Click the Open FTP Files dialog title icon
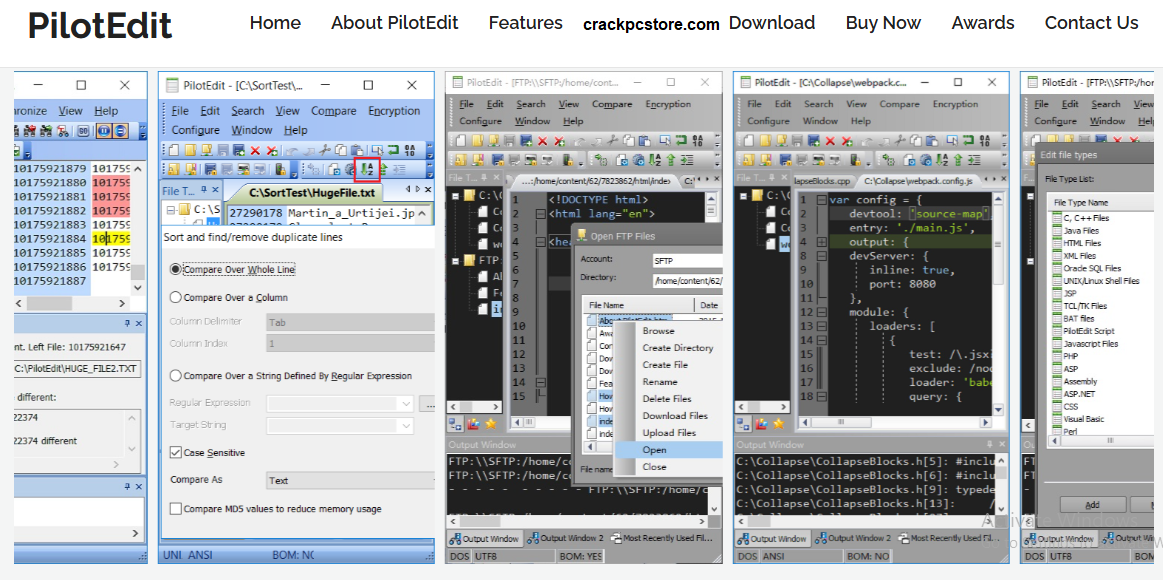This screenshot has height=580, width=1163. click(x=582, y=236)
